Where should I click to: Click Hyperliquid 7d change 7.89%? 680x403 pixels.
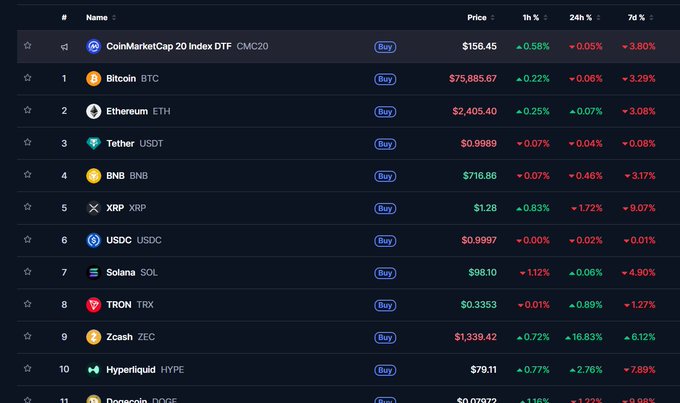(639, 370)
